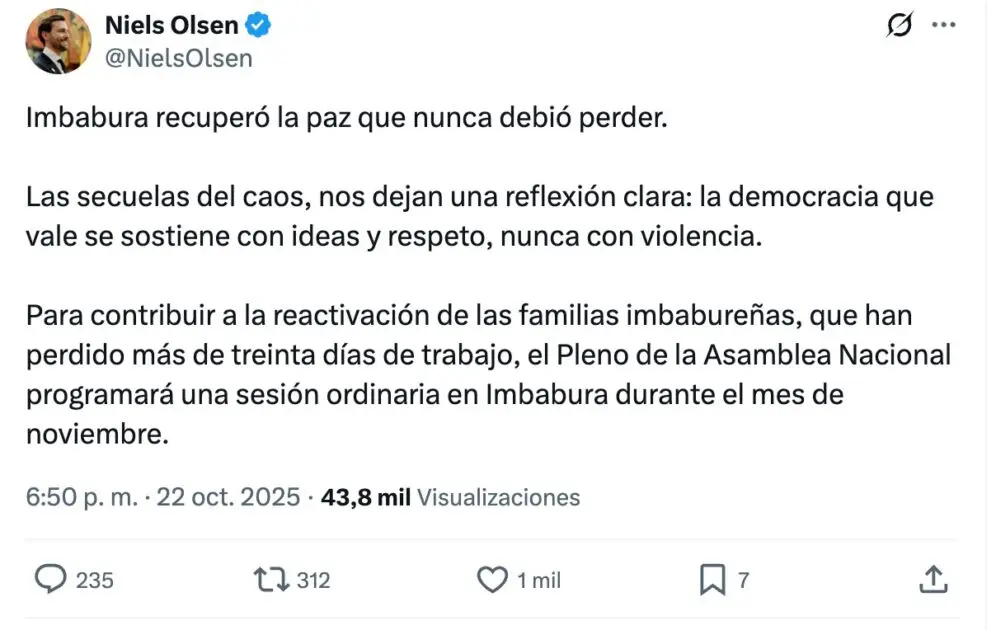Click the line 'Imbabura recuperó la paz'

click(x=345, y=118)
